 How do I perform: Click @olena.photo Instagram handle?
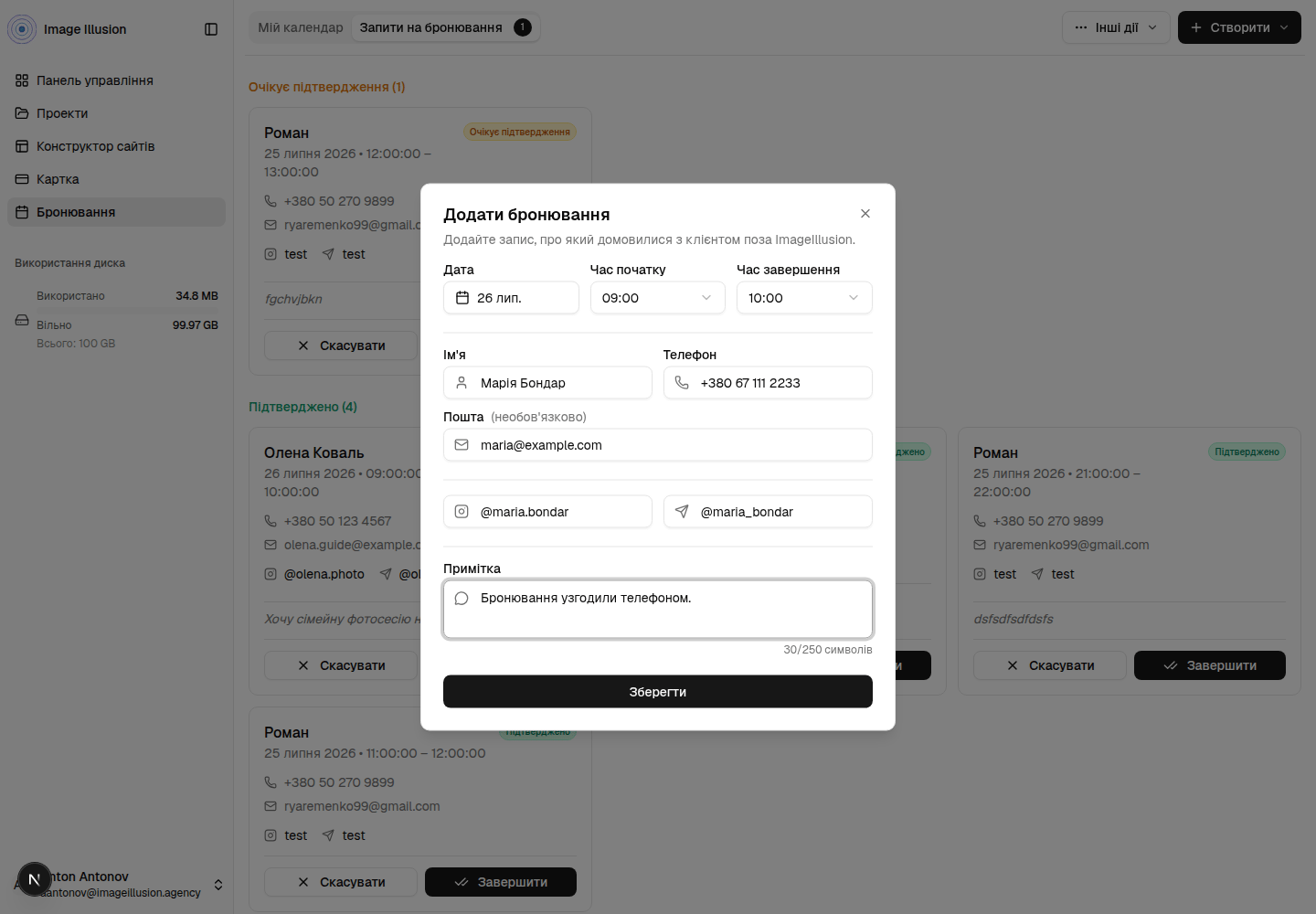[x=324, y=574]
